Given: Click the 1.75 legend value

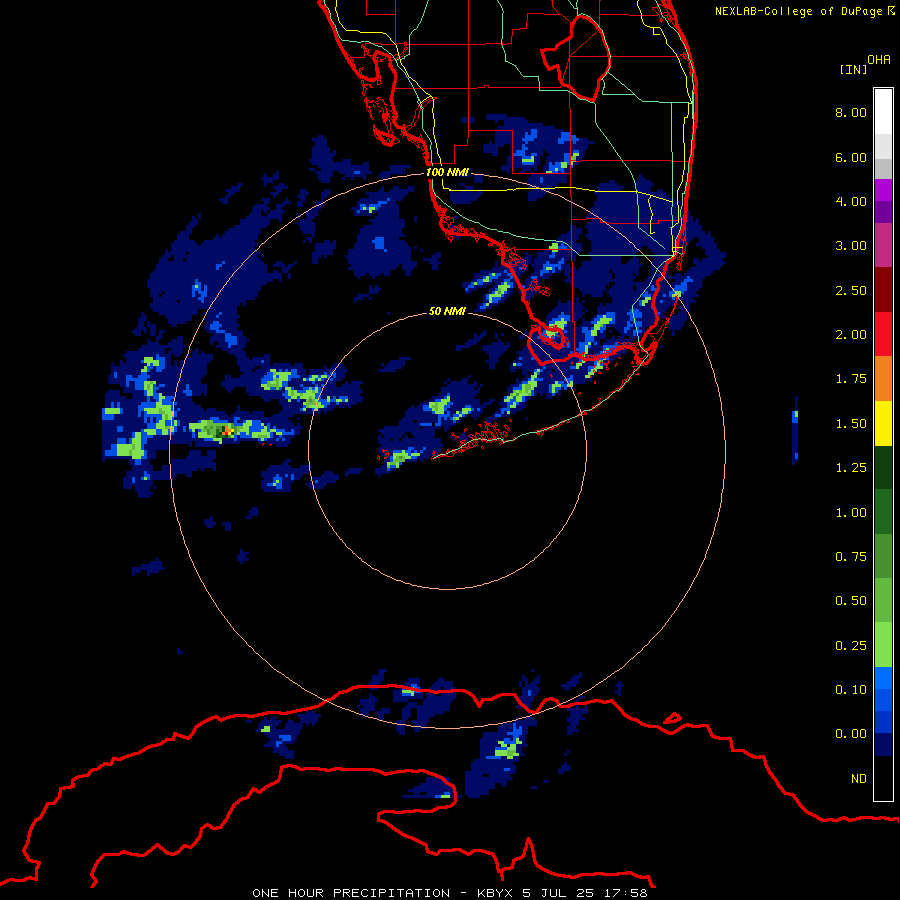Looking at the screenshot, I should (x=851, y=379).
